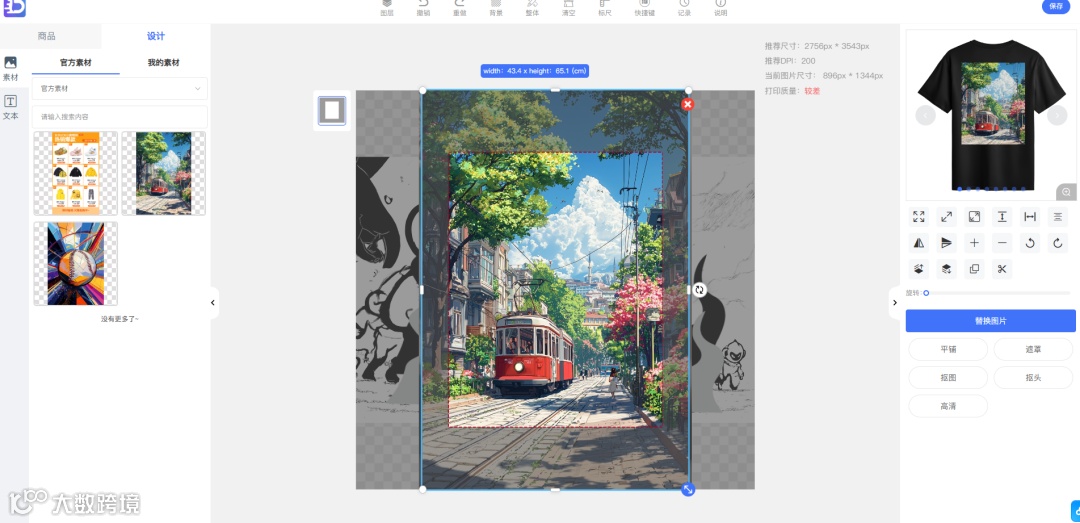This screenshot has width=1080, height=523.
Task: Click the 遮罩 mask button
Action: click(1033, 349)
